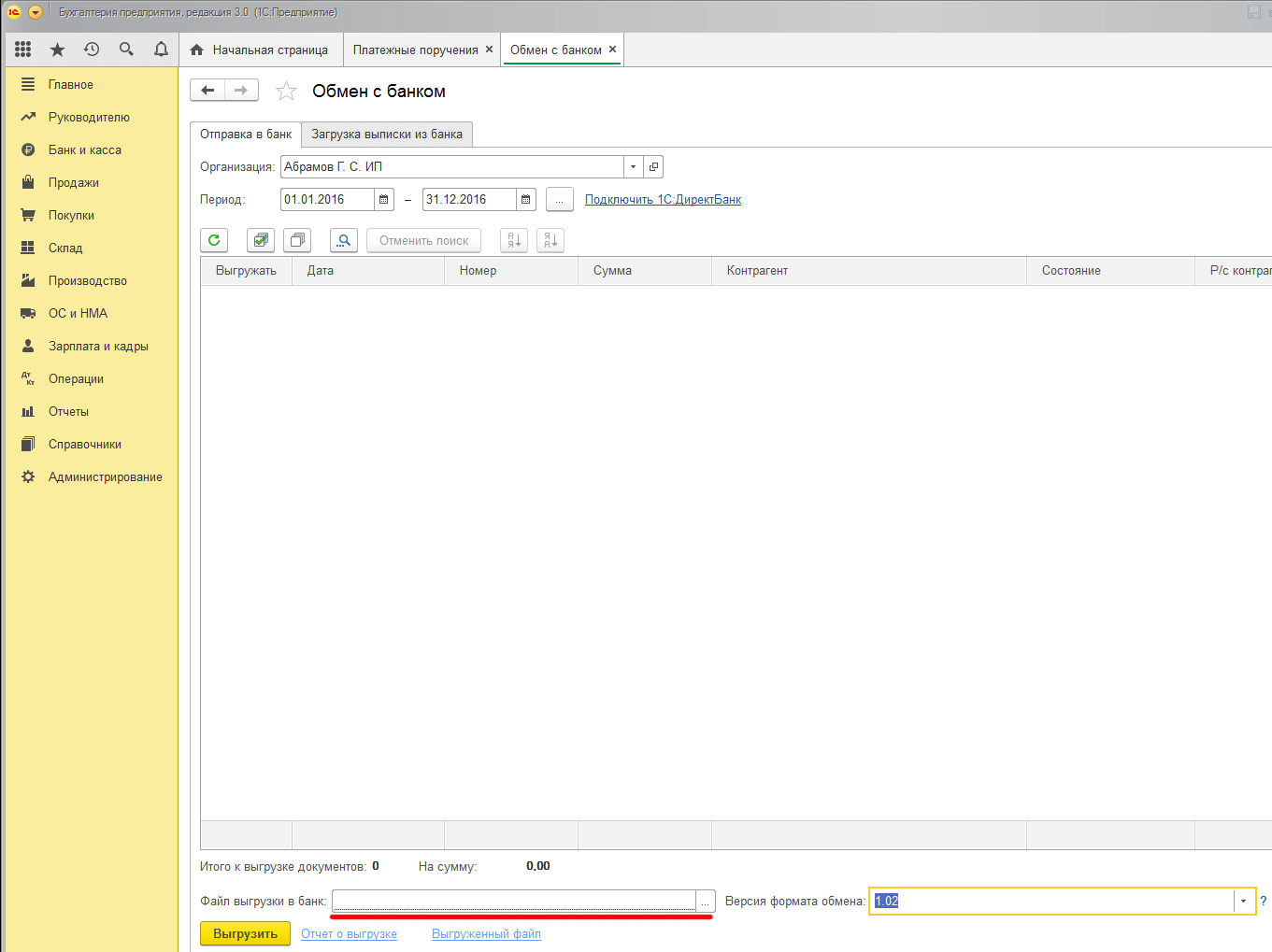Open period selection with the ellipsis button
1272x952 pixels.
tap(559, 199)
